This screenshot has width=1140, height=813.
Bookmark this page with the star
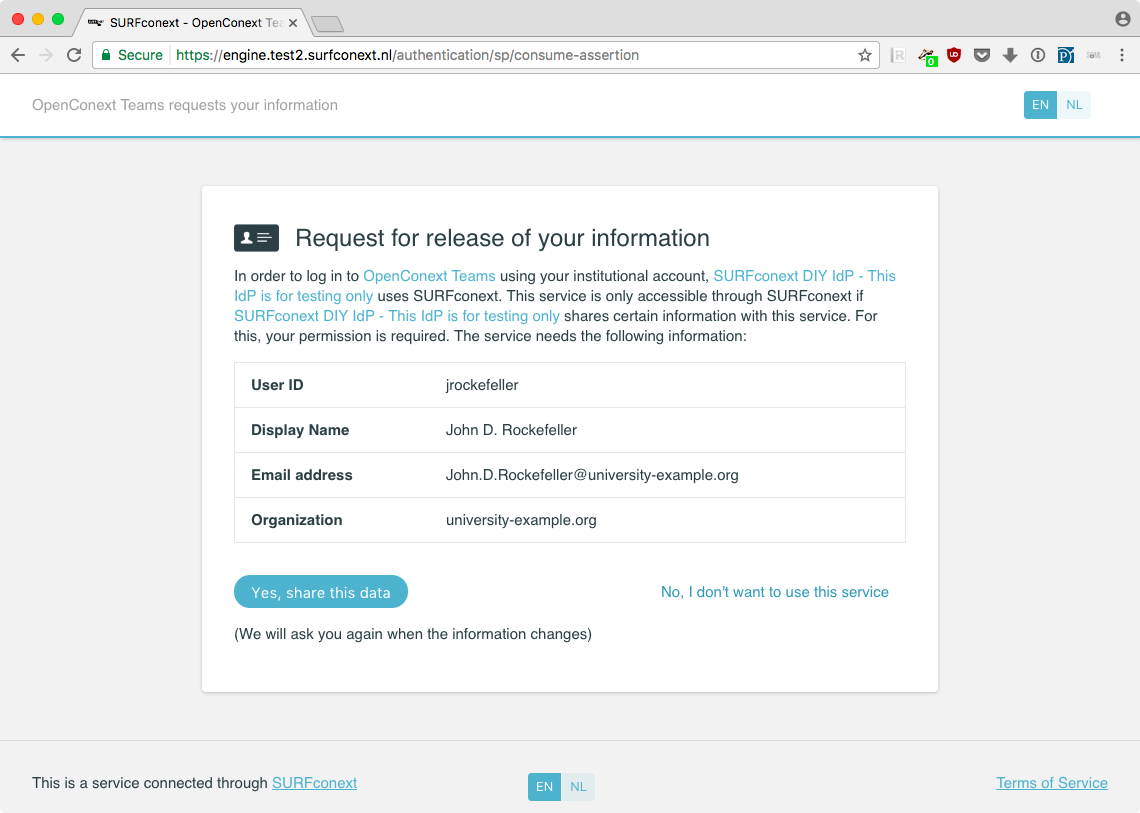[x=864, y=55]
